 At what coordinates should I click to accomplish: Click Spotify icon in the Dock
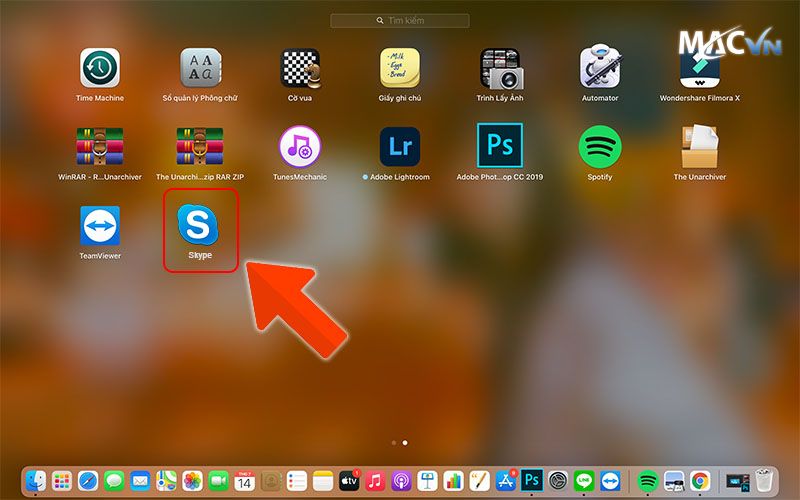click(x=648, y=481)
